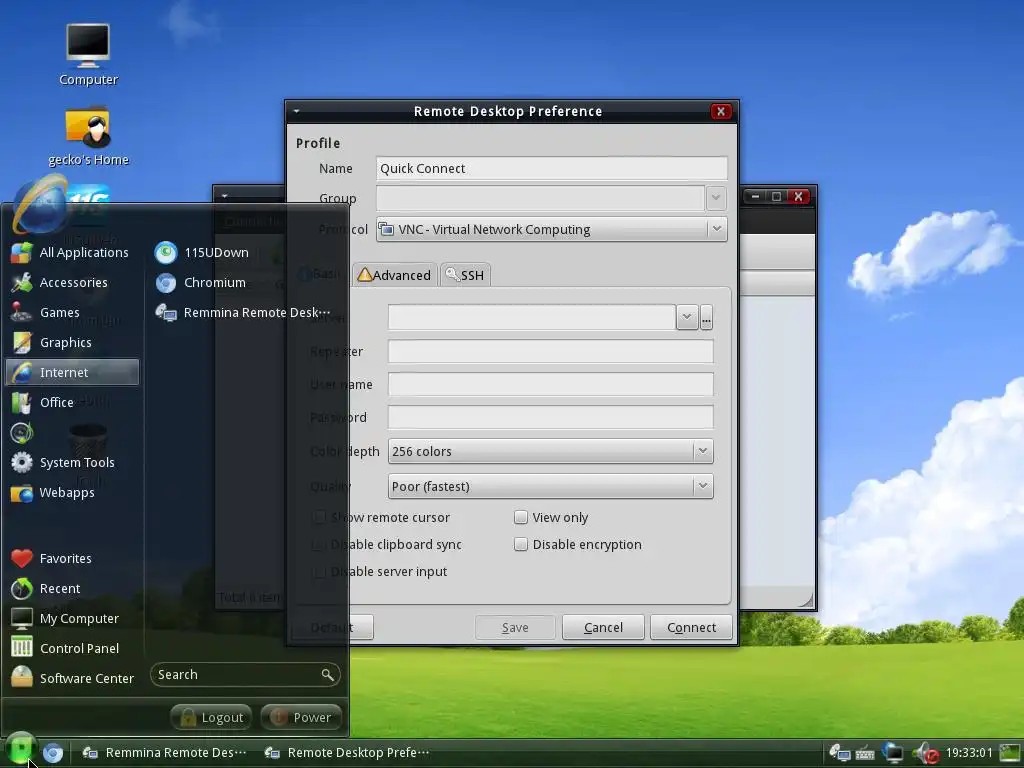Click the Server browse ellipsis button
Viewport: 1024px width, 768px height.
707,317
